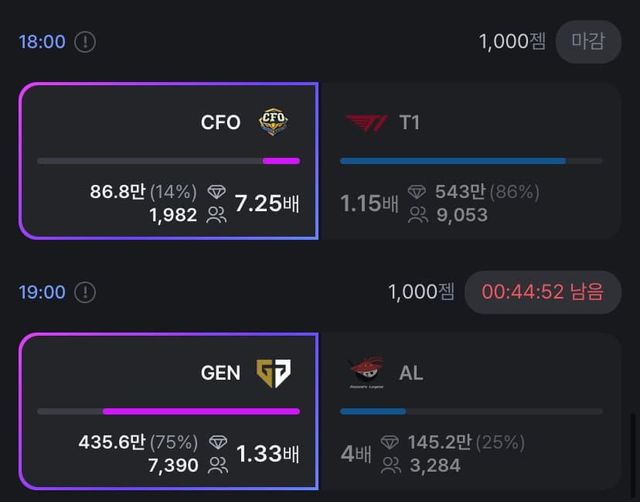Click the participants icon in T1 card

point(418,214)
